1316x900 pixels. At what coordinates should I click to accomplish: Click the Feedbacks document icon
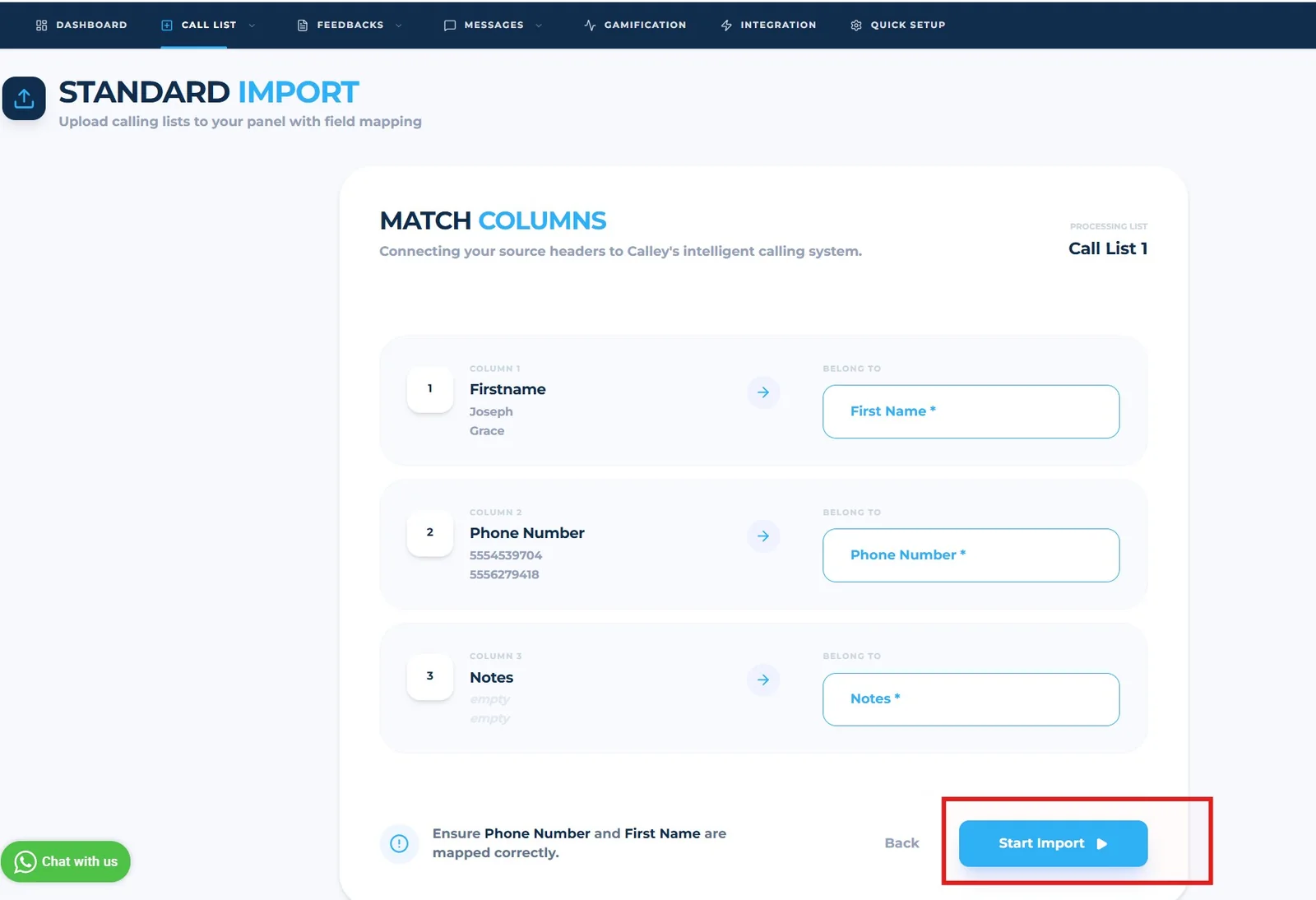303,26
